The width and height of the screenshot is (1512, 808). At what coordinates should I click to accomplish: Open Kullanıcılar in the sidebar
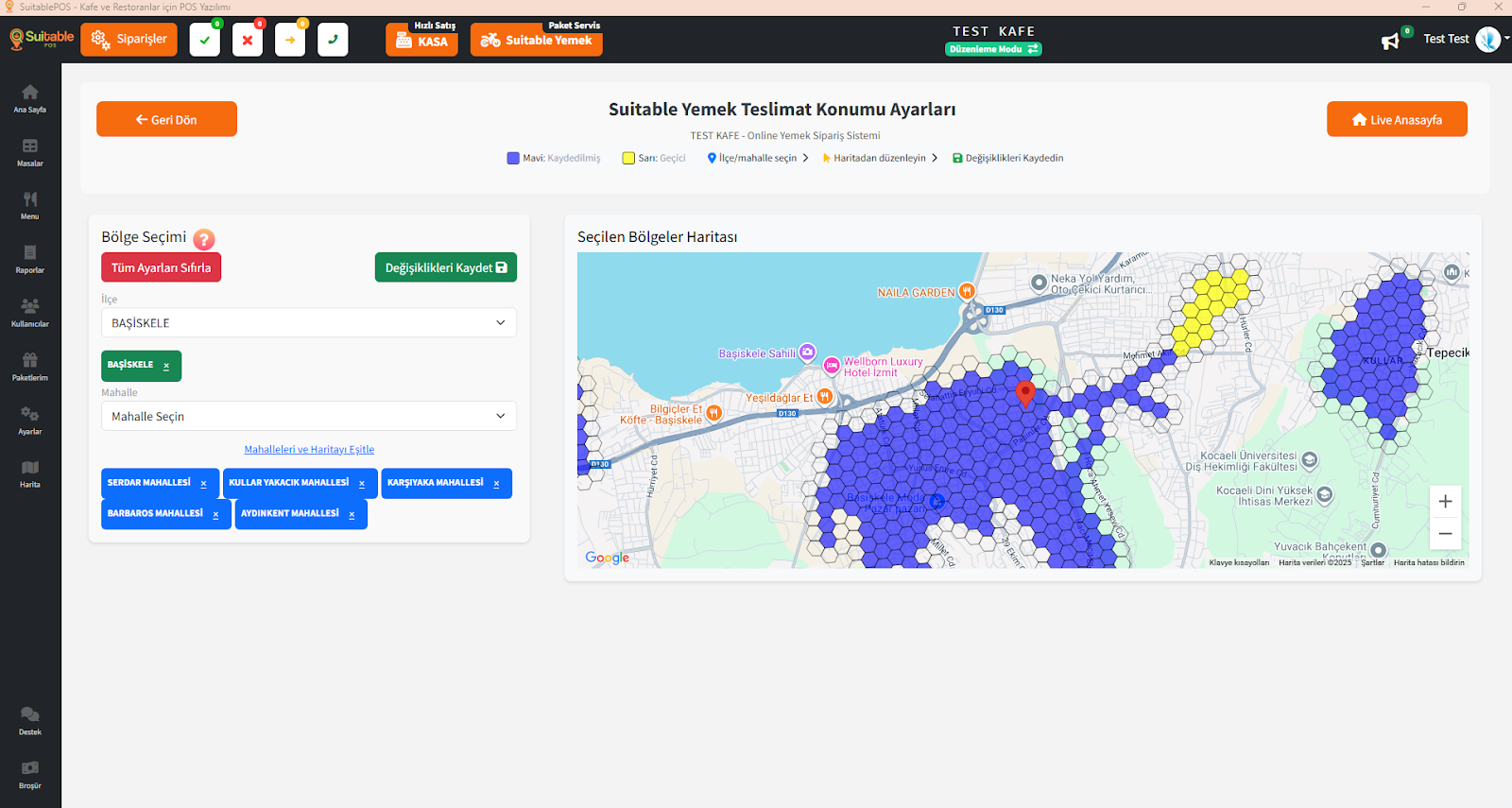click(x=30, y=313)
